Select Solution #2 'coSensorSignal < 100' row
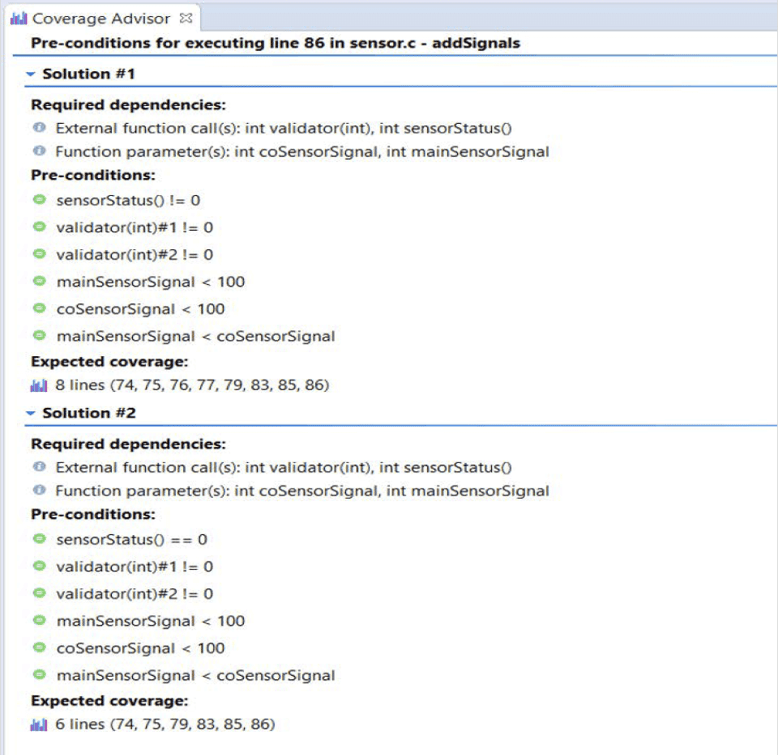 pos(140,648)
